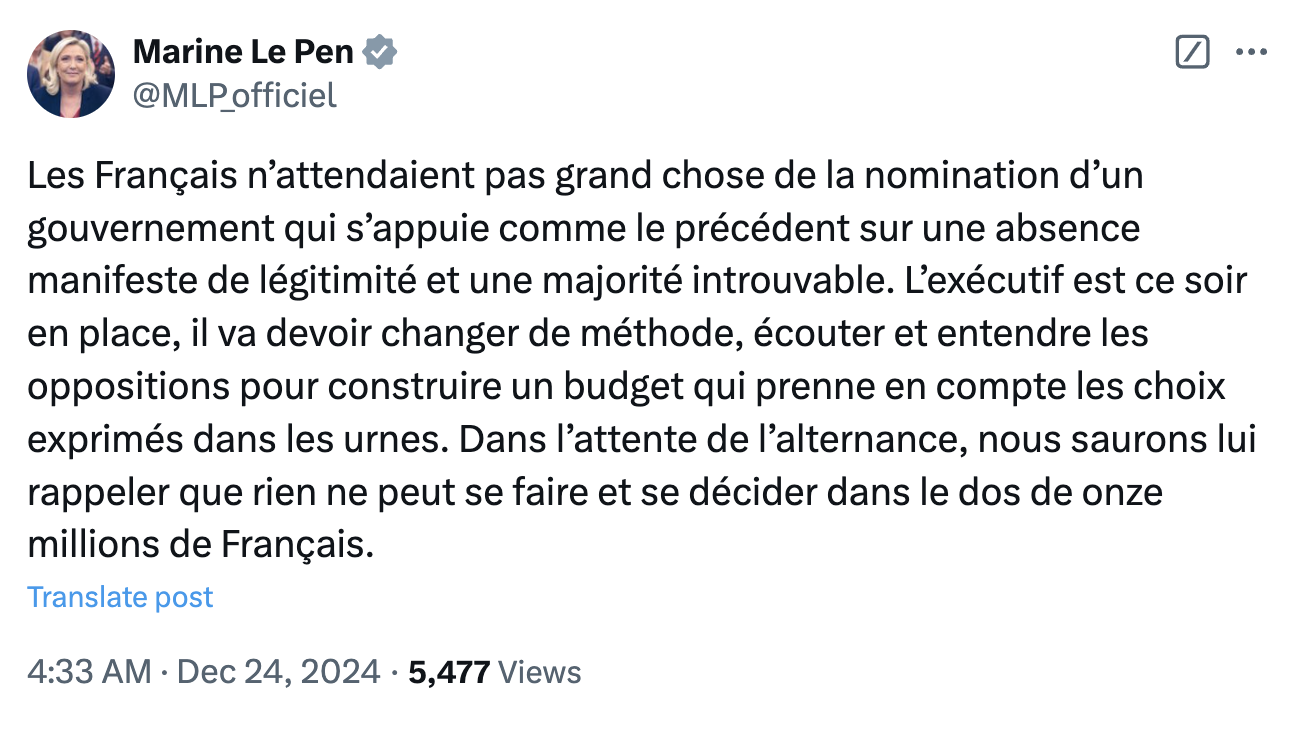
Task: Click the blue verified checkmark badge
Action: click(x=380, y=51)
